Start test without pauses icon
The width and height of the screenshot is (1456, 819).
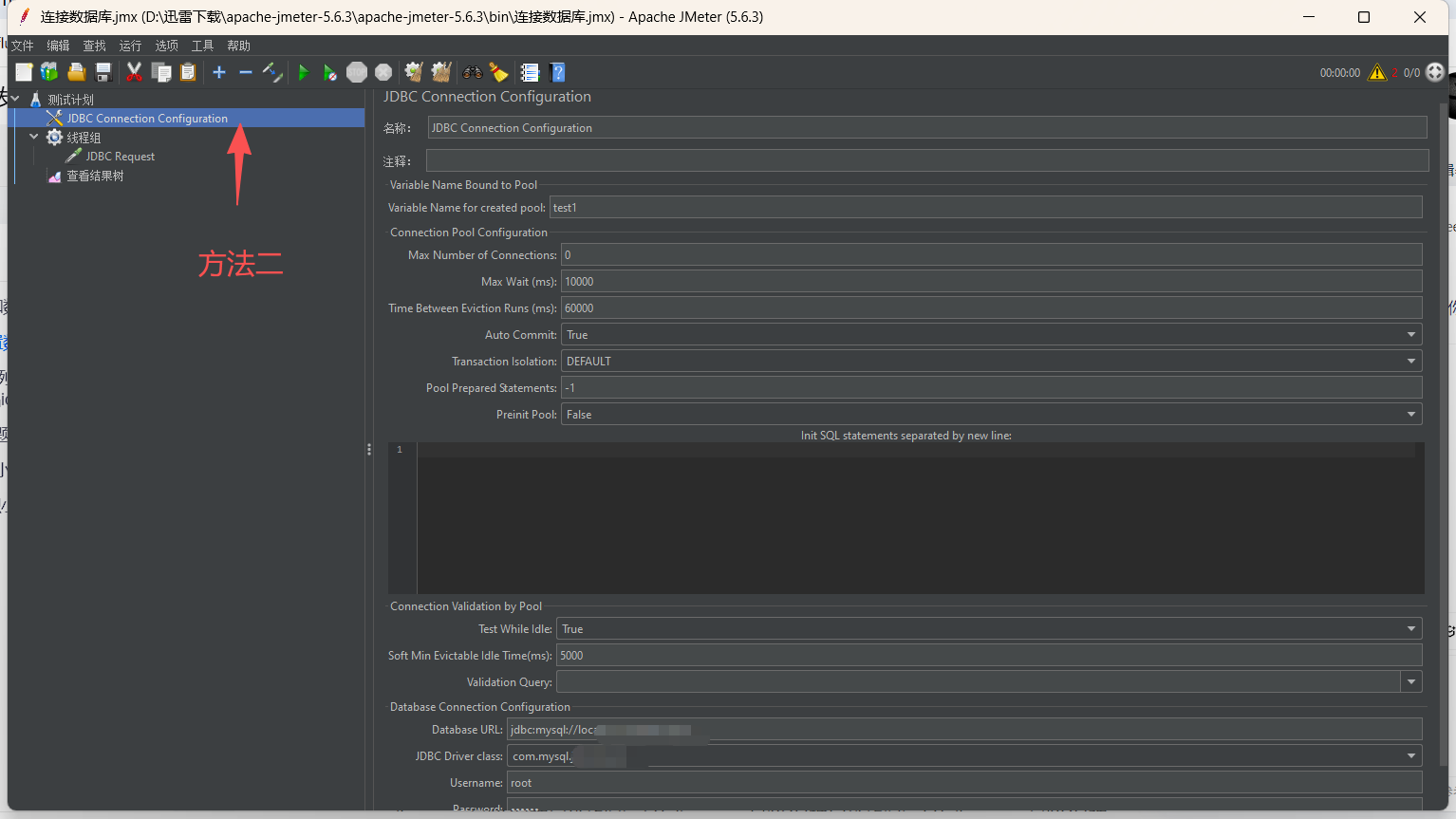(329, 72)
